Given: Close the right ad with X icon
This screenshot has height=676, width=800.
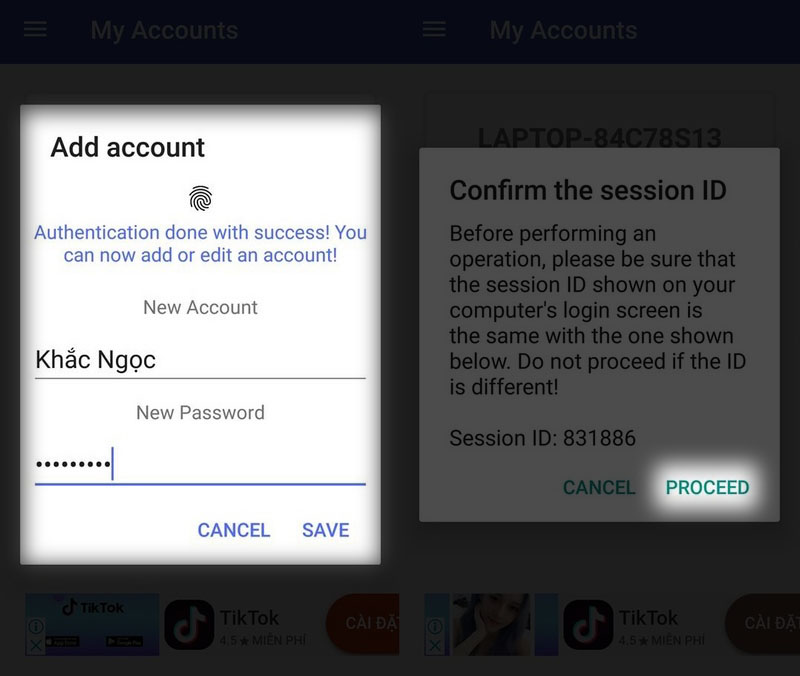Looking at the screenshot, I should click(435, 646).
